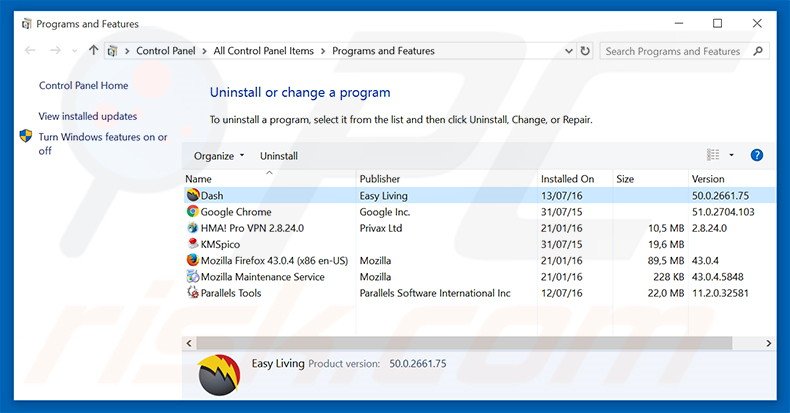The image size is (790, 413).
Task: Click the refresh icon beside address bar
Action: pyautogui.click(x=585, y=51)
